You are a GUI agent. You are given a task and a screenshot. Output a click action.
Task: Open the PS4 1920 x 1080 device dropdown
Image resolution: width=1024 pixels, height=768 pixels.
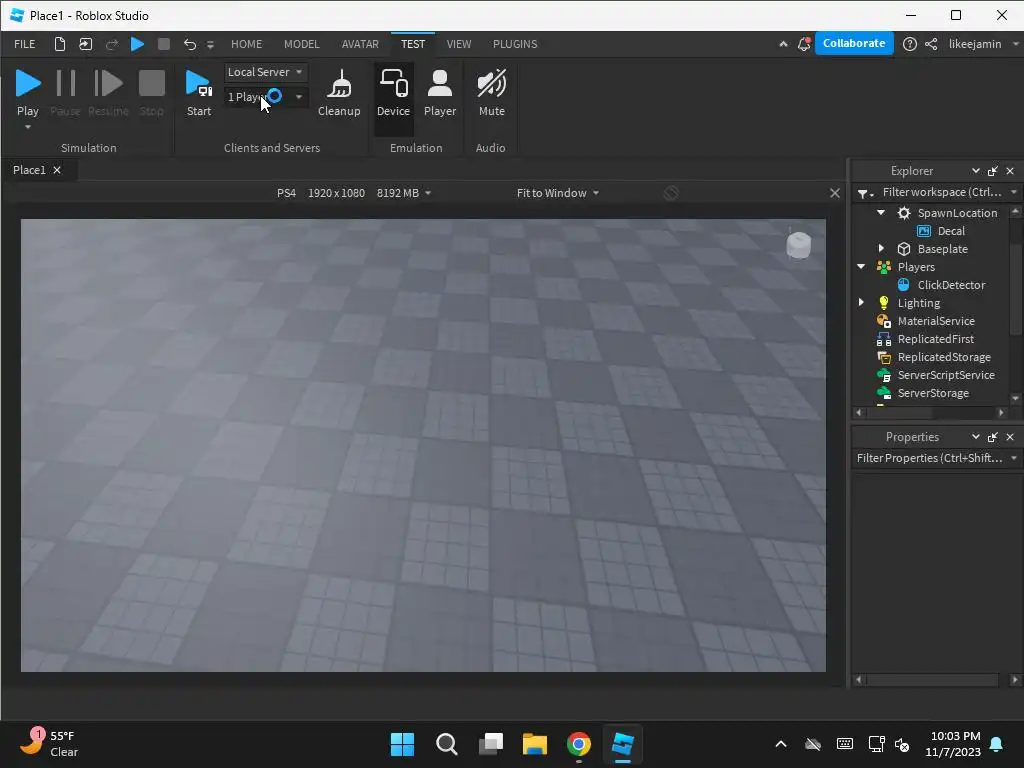pyautogui.click(x=353, y=193)
